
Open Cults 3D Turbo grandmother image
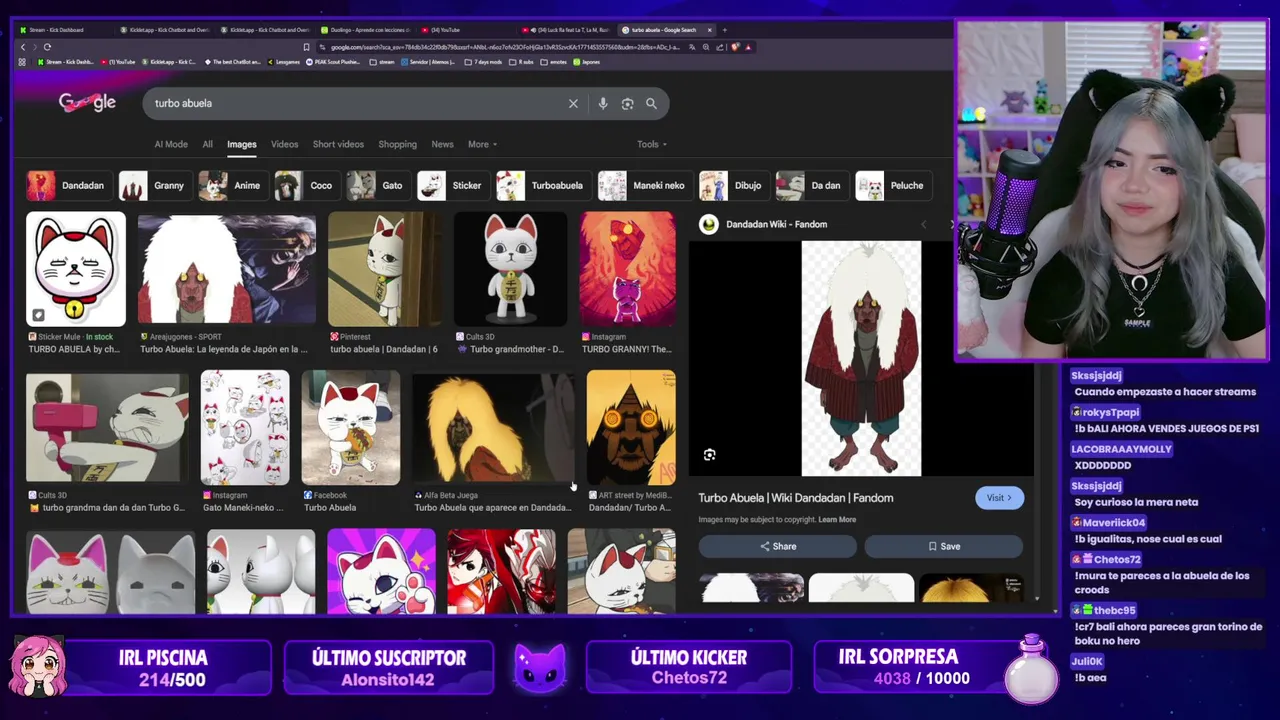[510, 269]
